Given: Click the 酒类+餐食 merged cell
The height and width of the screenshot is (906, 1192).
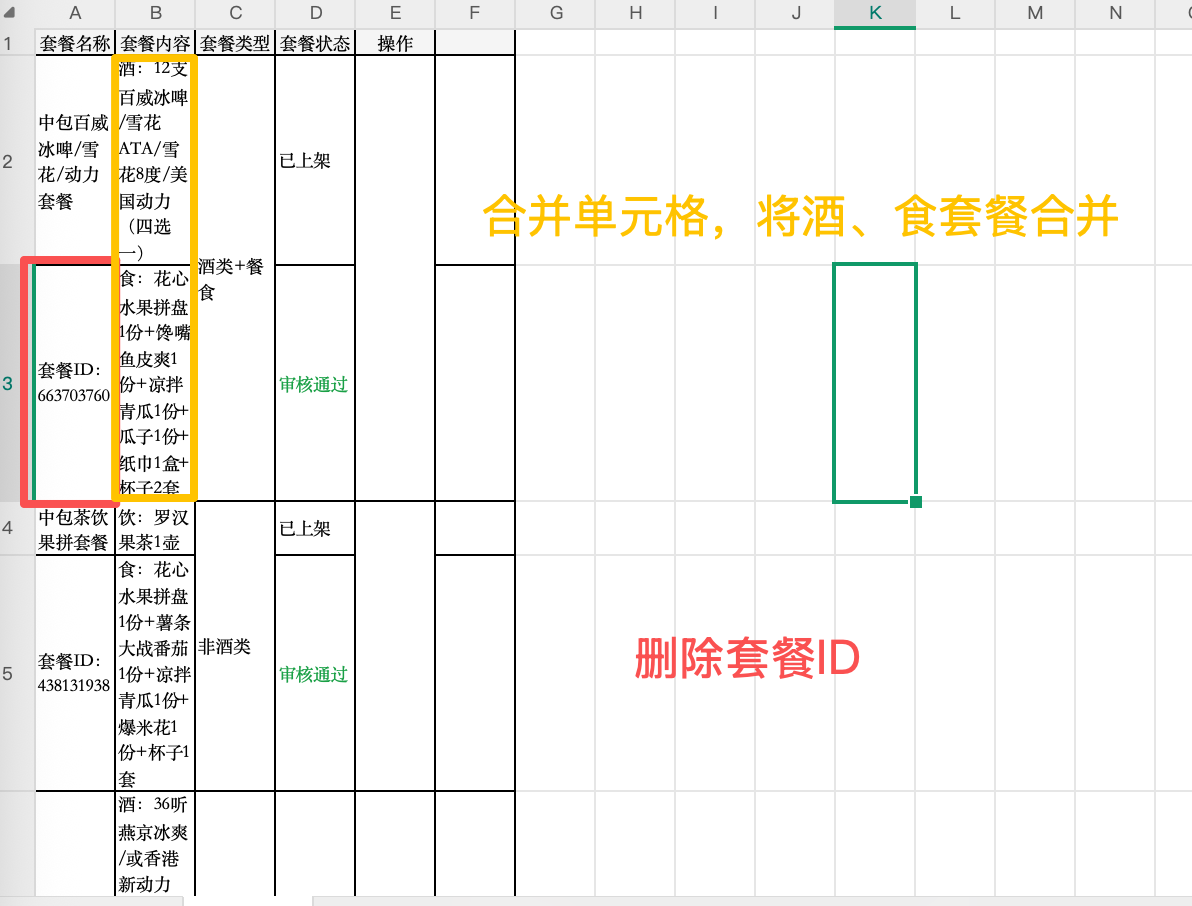Looking at the screenshot, I should [x=235, y=279].
